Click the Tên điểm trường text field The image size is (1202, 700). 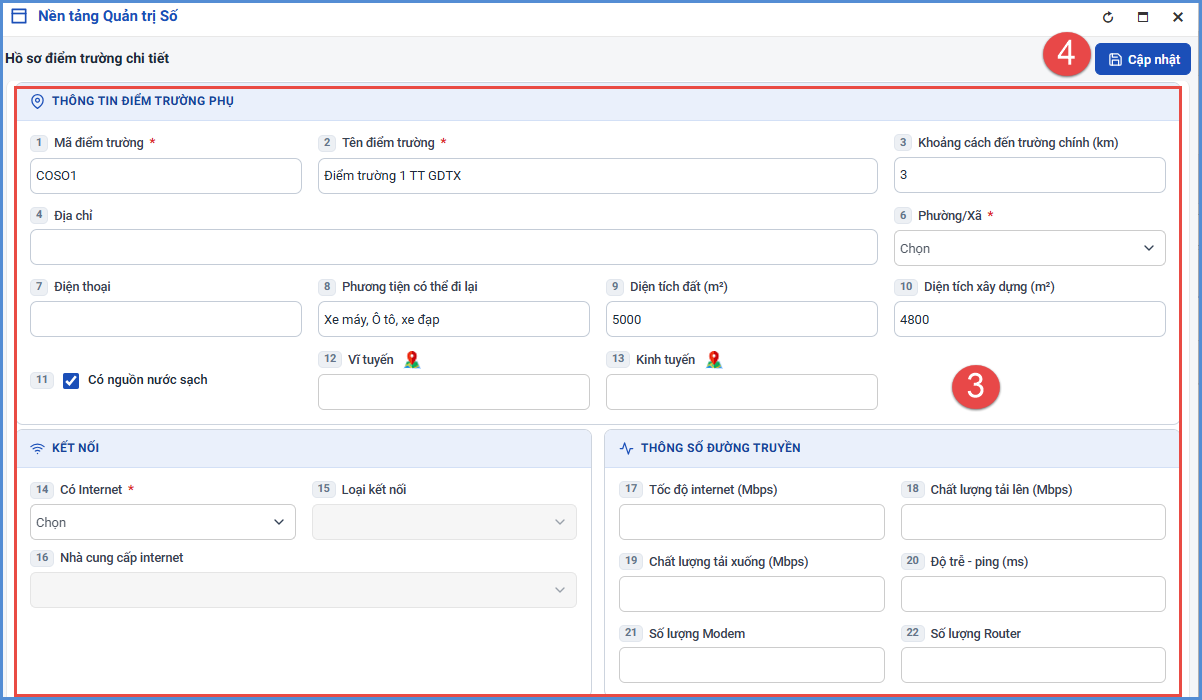pos(598,176)
